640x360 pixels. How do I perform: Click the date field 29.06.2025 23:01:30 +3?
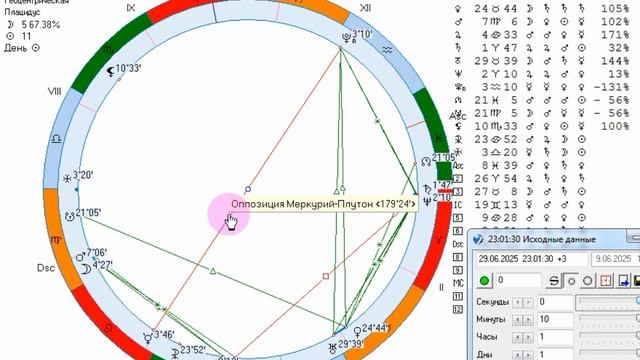[532, 259]
